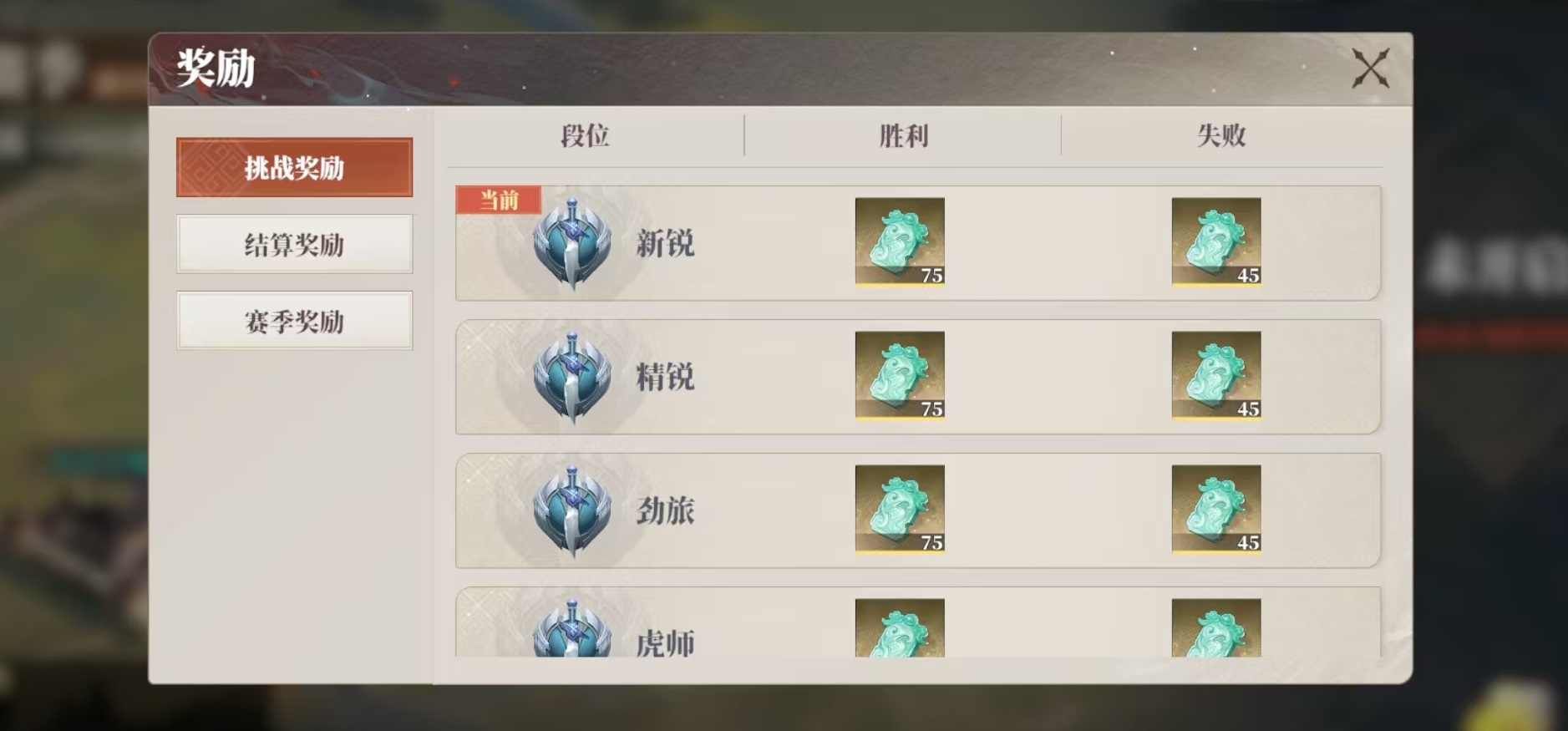Tap the 精锐 defeat jade reward (45)
Image resolution: width=1568 pixels, height=731 pixels.
point(1216,376)
